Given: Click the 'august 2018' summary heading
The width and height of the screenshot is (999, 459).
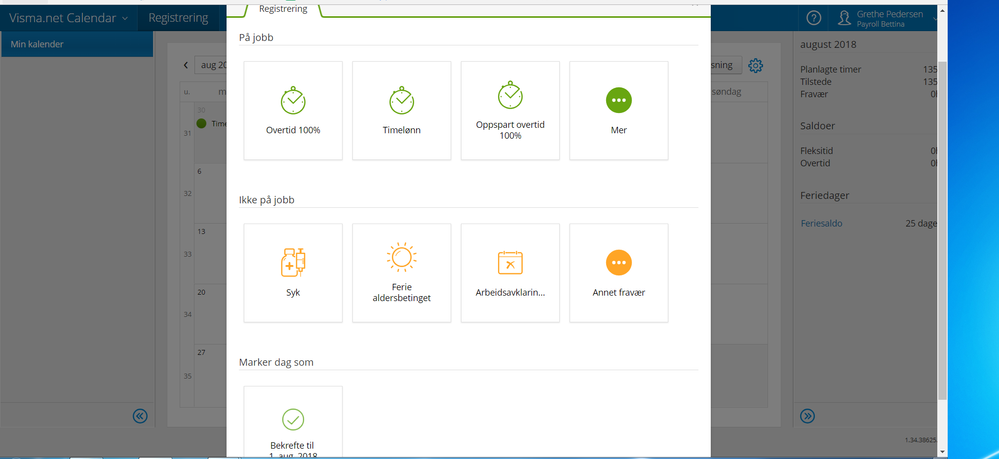Looking at the screenshot, I should [x=828, y=45].
